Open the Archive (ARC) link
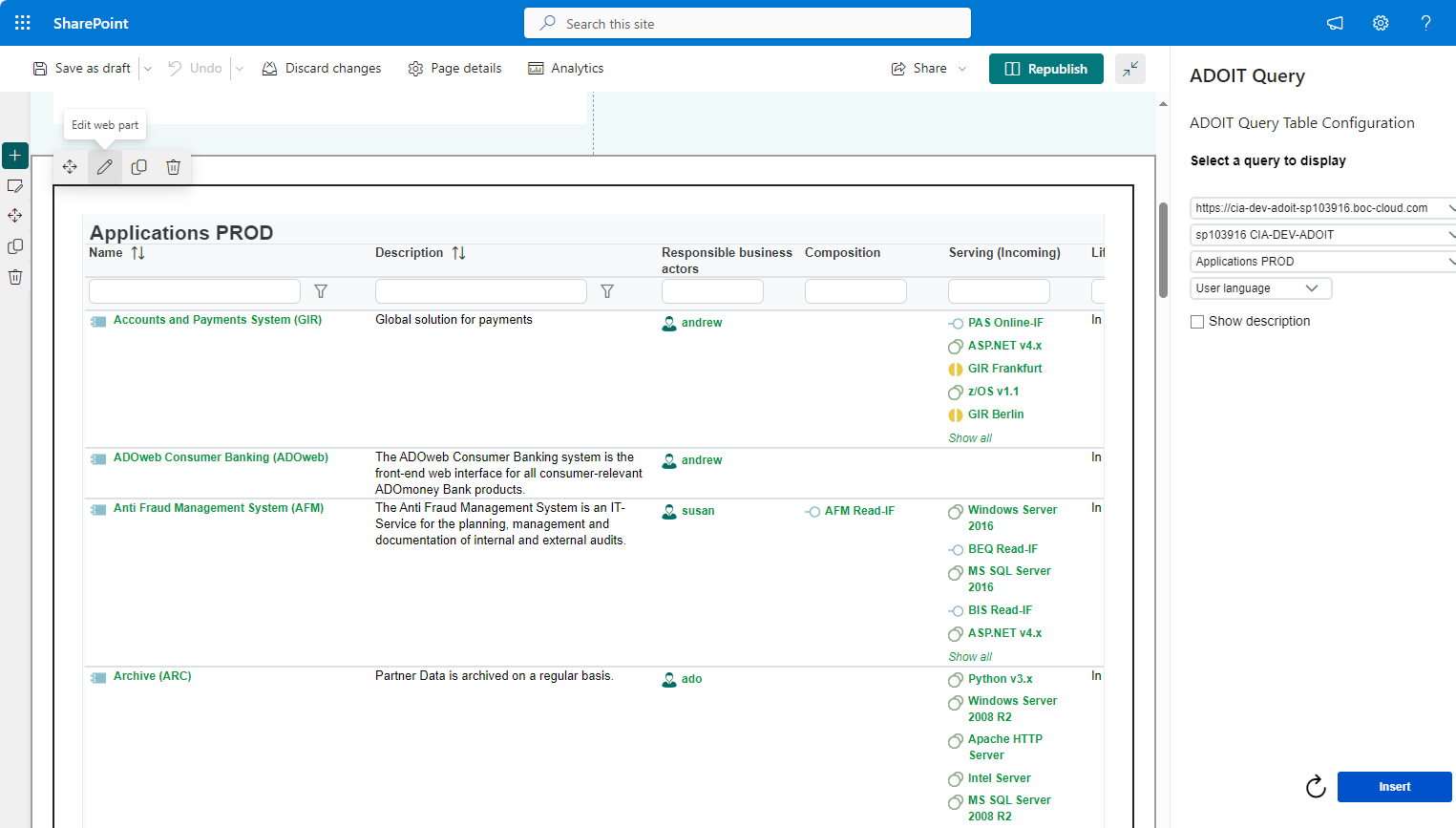 tap(153, 676)
